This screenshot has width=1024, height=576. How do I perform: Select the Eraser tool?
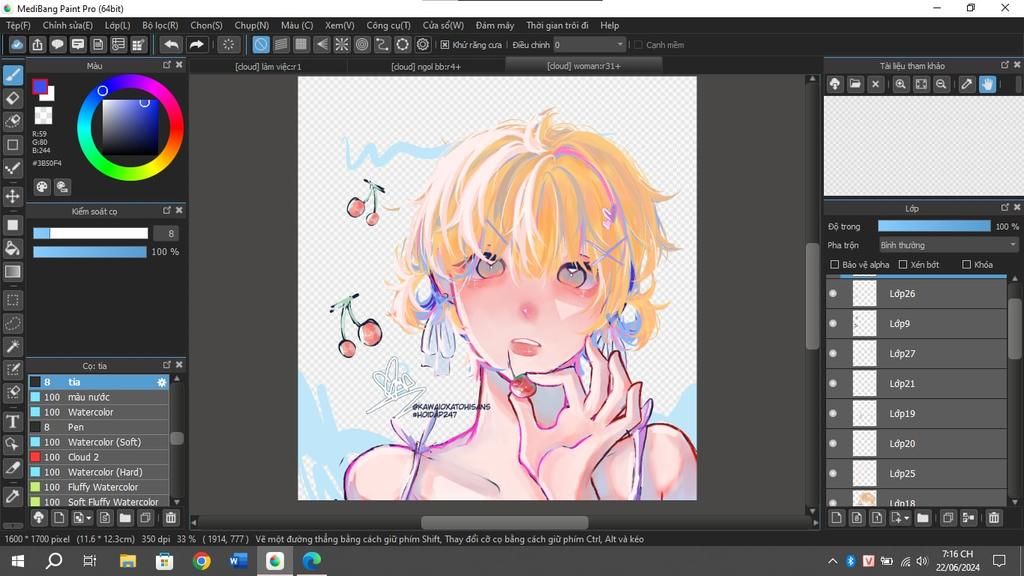tap(13, 99)
